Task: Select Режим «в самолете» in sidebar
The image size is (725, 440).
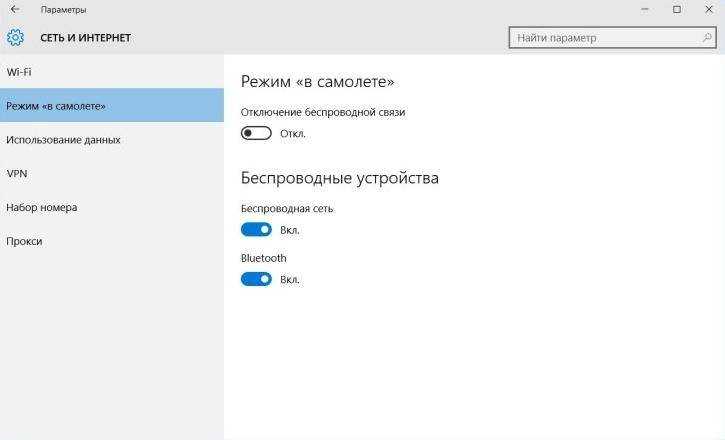Action: (112, 105)
